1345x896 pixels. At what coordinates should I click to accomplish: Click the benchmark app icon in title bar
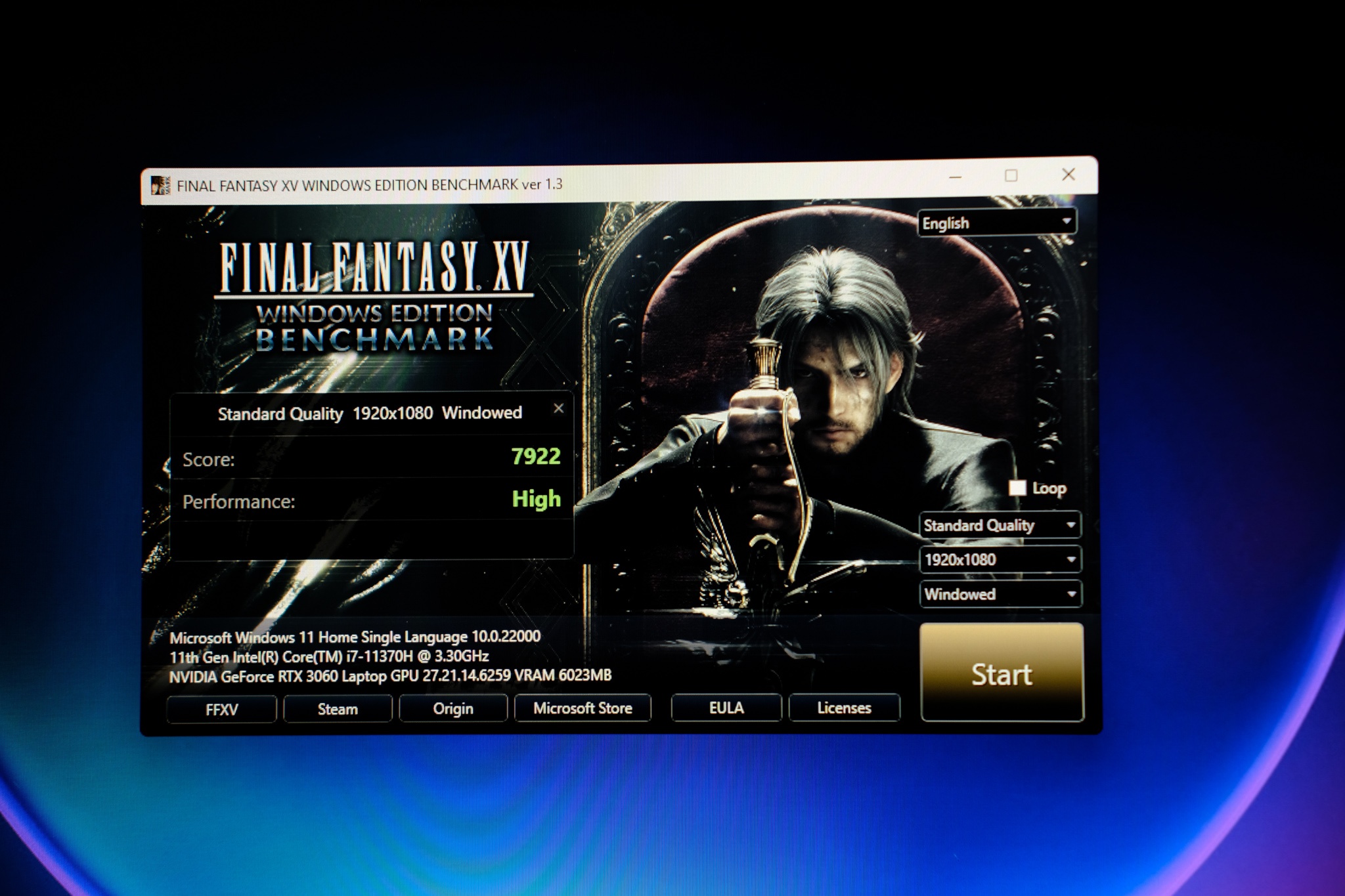pos(160,186)
